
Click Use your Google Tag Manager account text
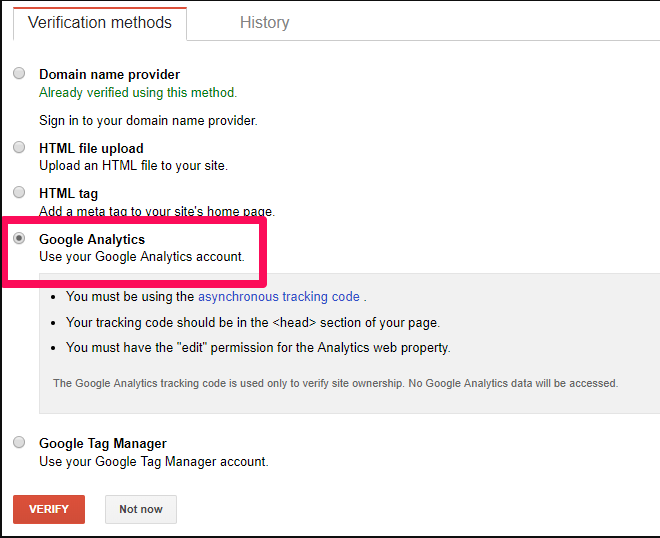153,462
